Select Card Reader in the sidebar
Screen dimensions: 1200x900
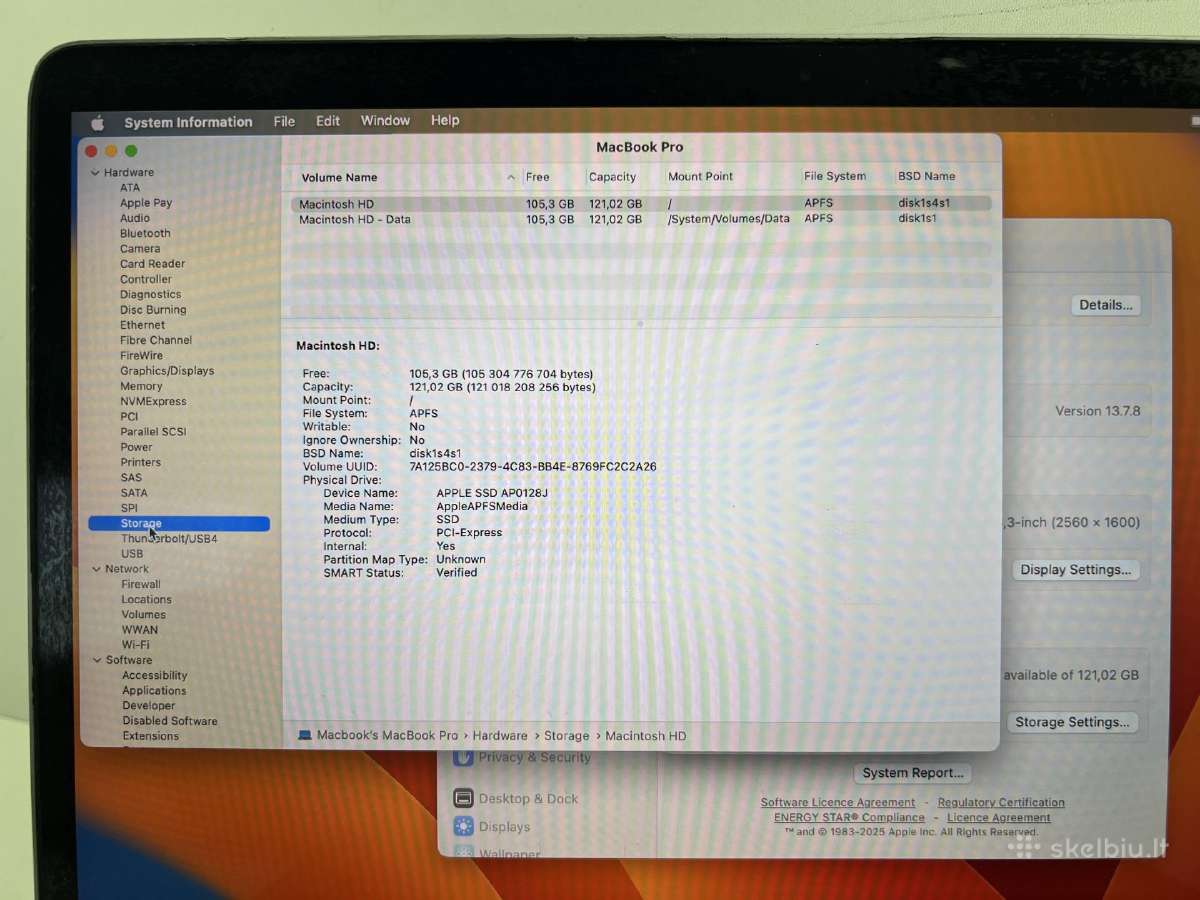[153, 264]
